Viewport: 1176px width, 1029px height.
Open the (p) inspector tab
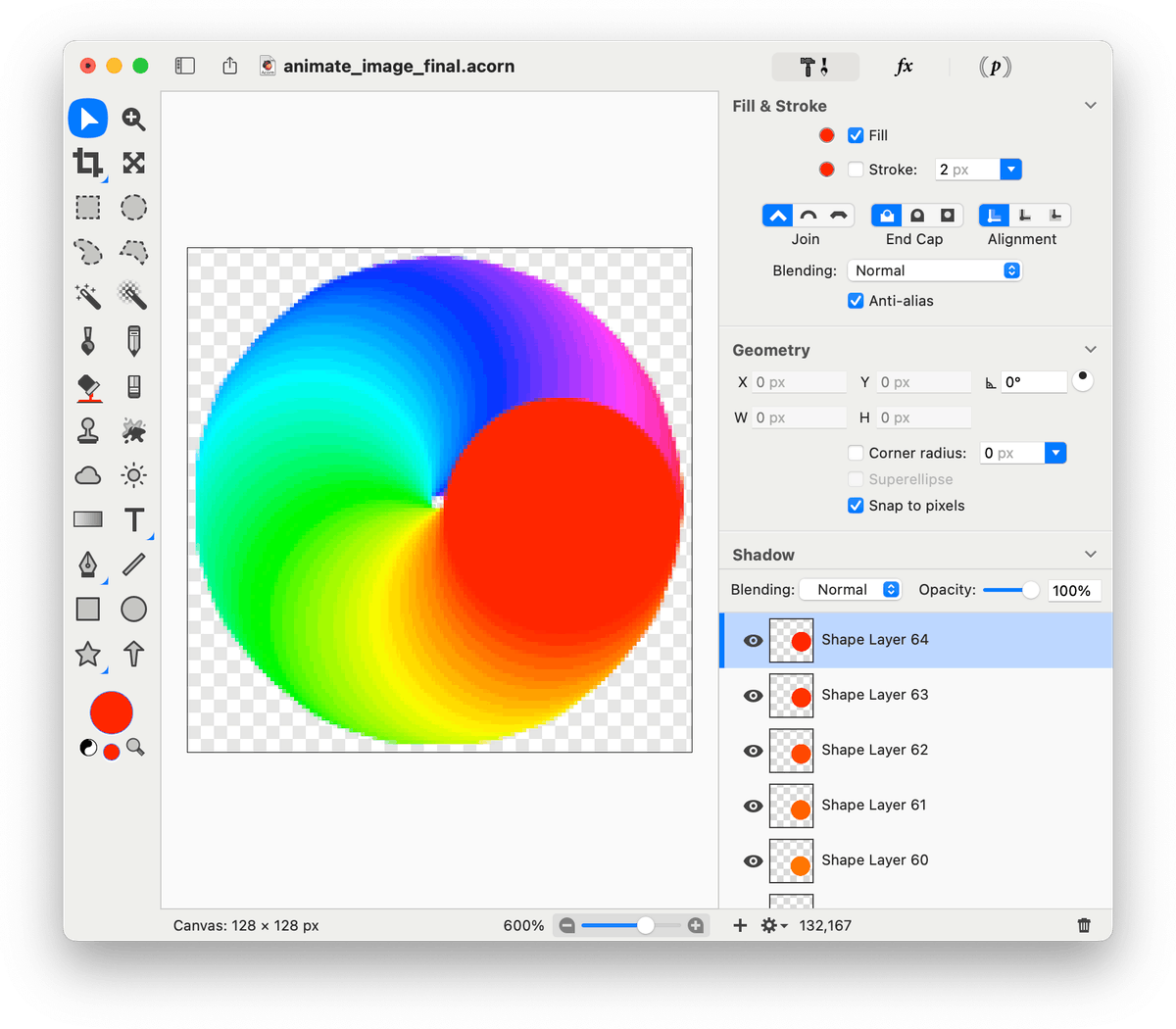coord(995,67)
